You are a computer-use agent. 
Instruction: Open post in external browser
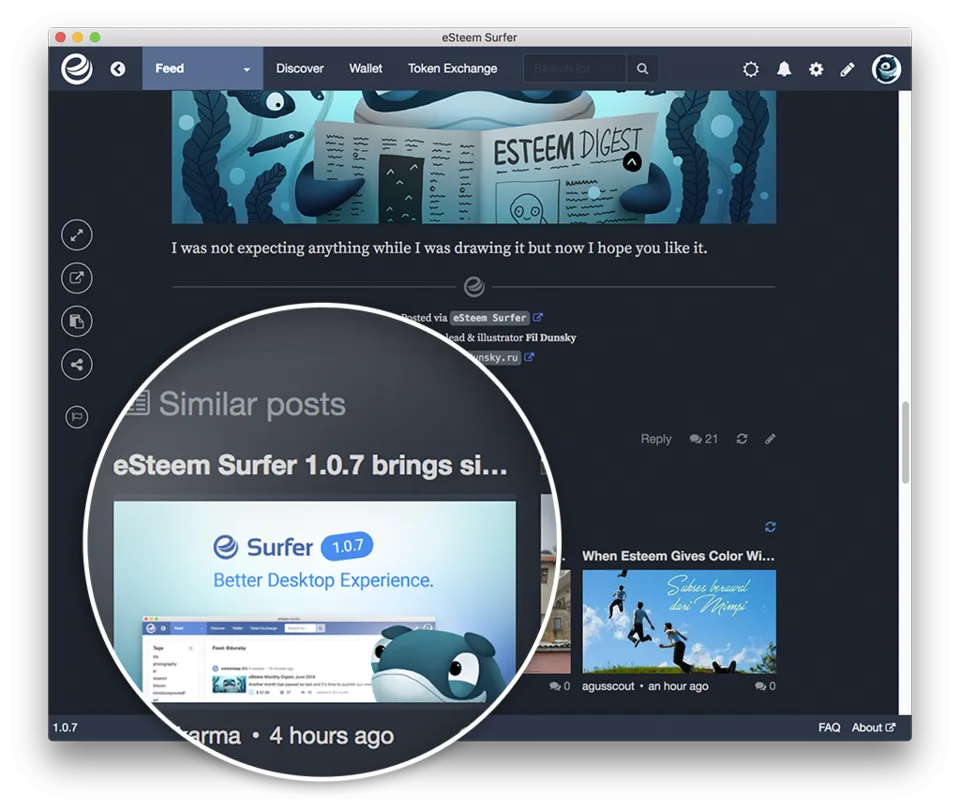[77, 278]
